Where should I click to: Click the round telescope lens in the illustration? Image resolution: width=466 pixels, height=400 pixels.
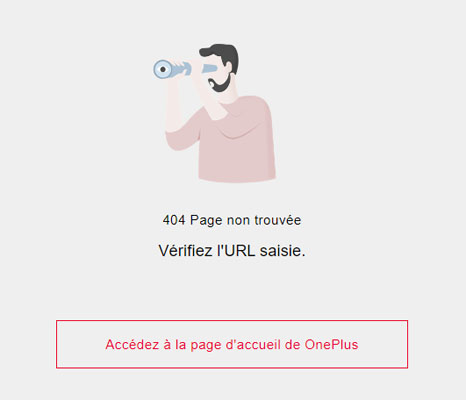(163, 69)
